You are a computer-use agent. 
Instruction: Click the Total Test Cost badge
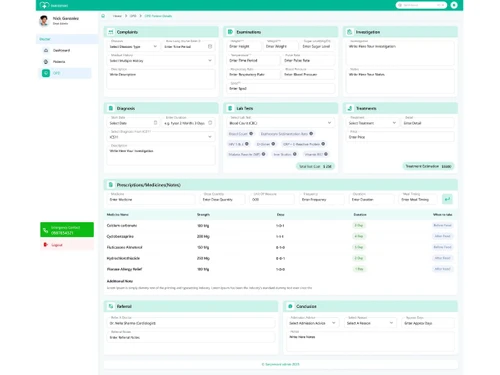click(315, 166)
